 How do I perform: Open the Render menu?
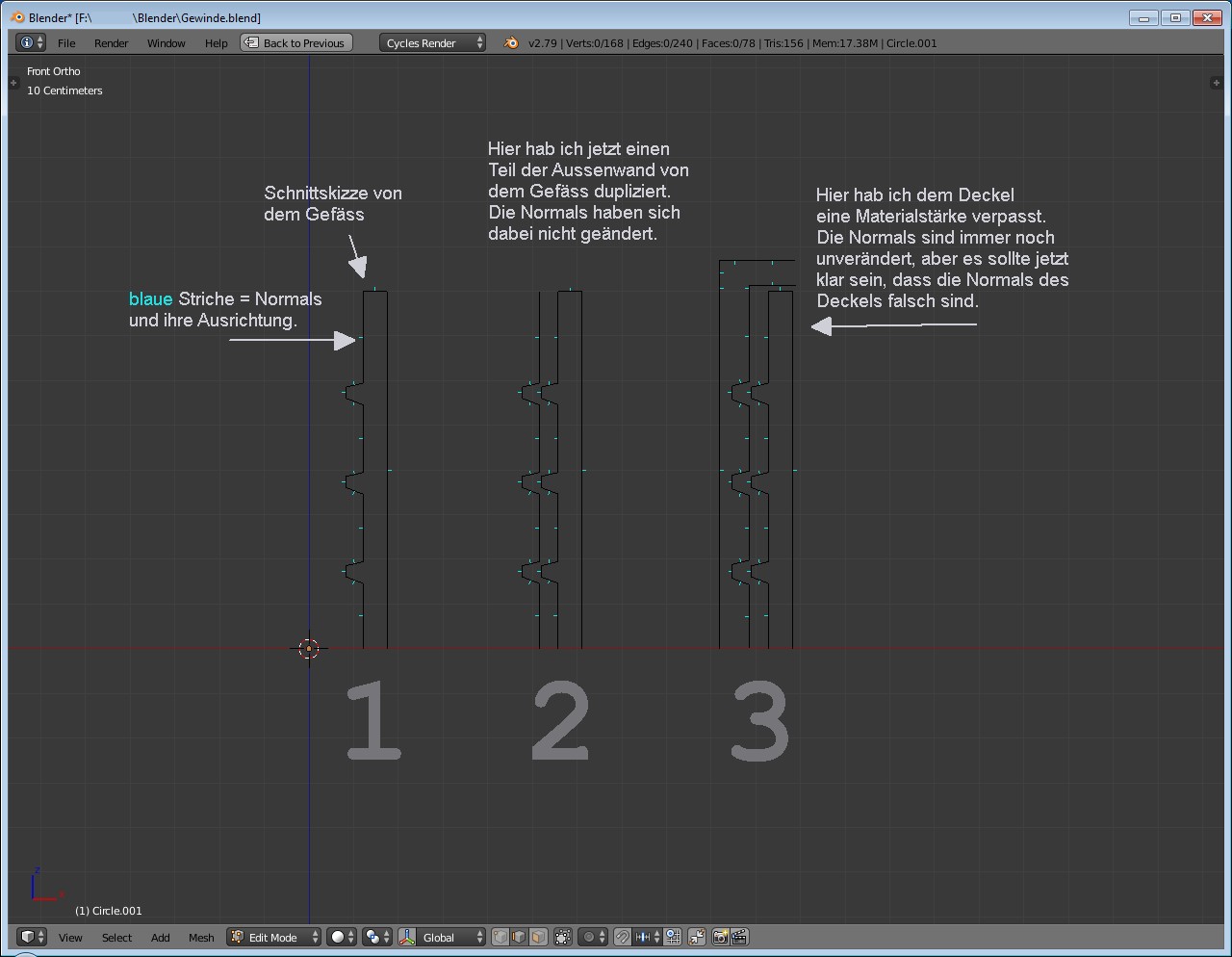[x=112, y=42]
